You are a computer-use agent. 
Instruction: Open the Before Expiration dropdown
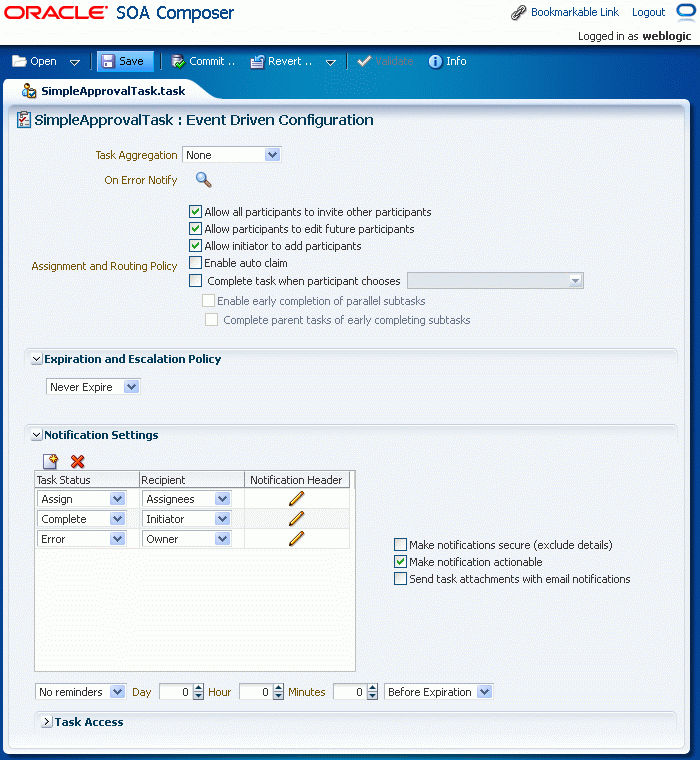pyautogui.click(x=438, y=692)
